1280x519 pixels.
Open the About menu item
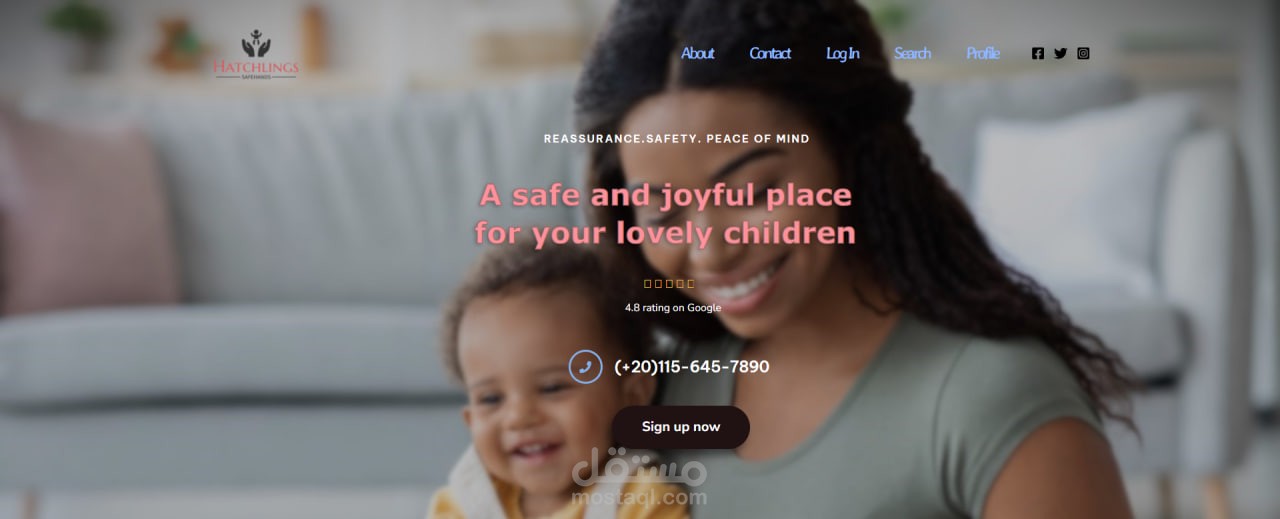click(x=698, y=54)
